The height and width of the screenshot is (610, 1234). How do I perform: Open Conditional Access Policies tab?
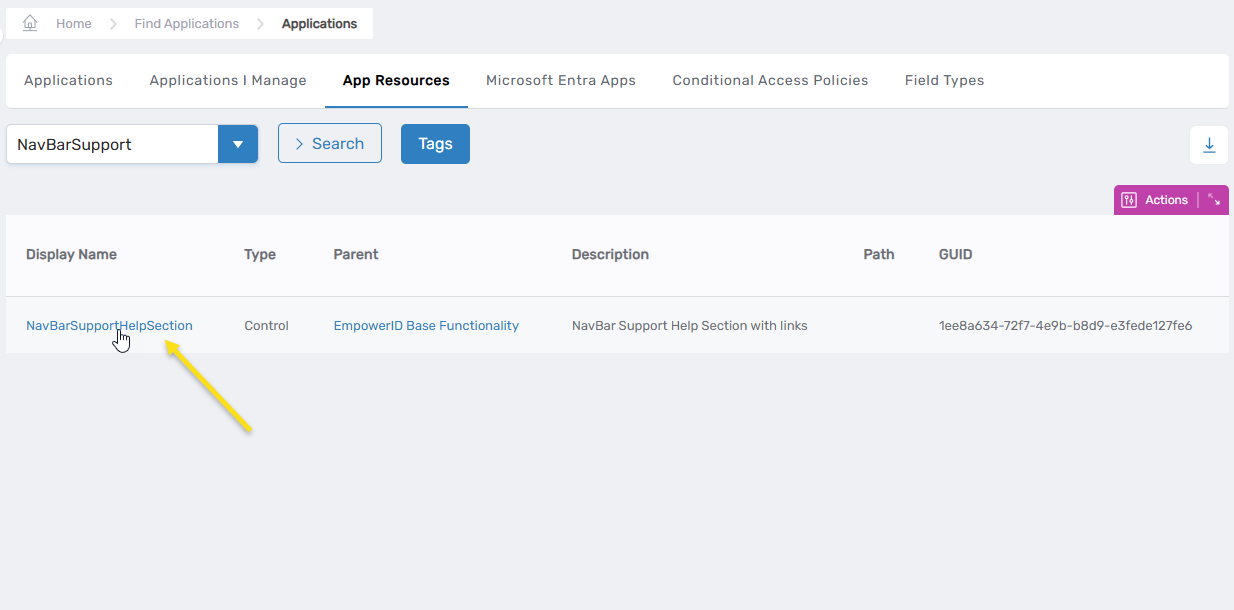click(770, 80)
